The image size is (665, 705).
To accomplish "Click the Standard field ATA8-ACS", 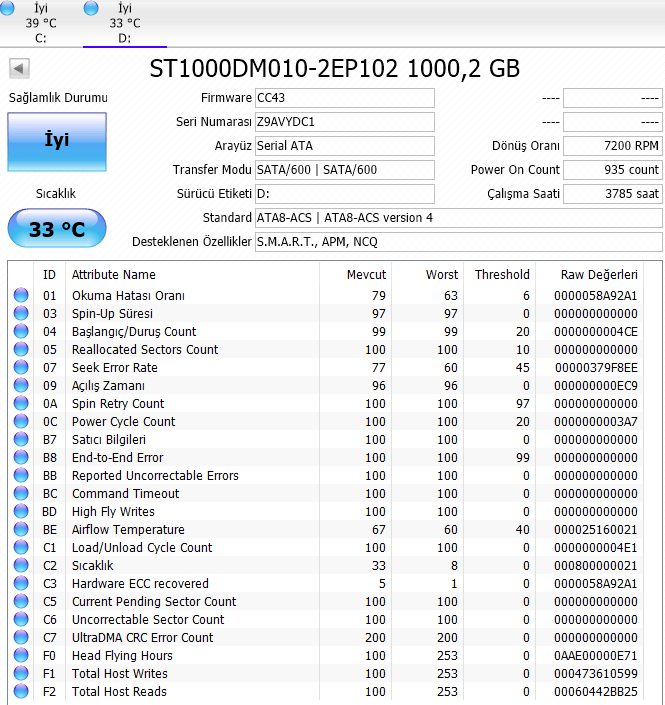I will pyautogui.click(x=459, y=218).
